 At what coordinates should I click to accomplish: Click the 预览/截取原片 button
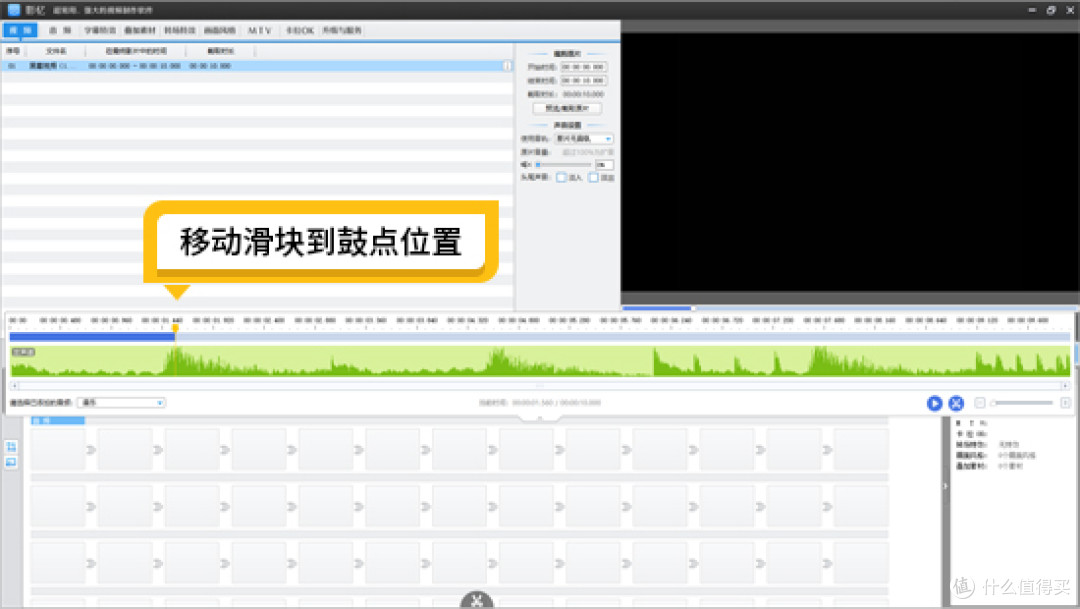(x=567, y=108)
